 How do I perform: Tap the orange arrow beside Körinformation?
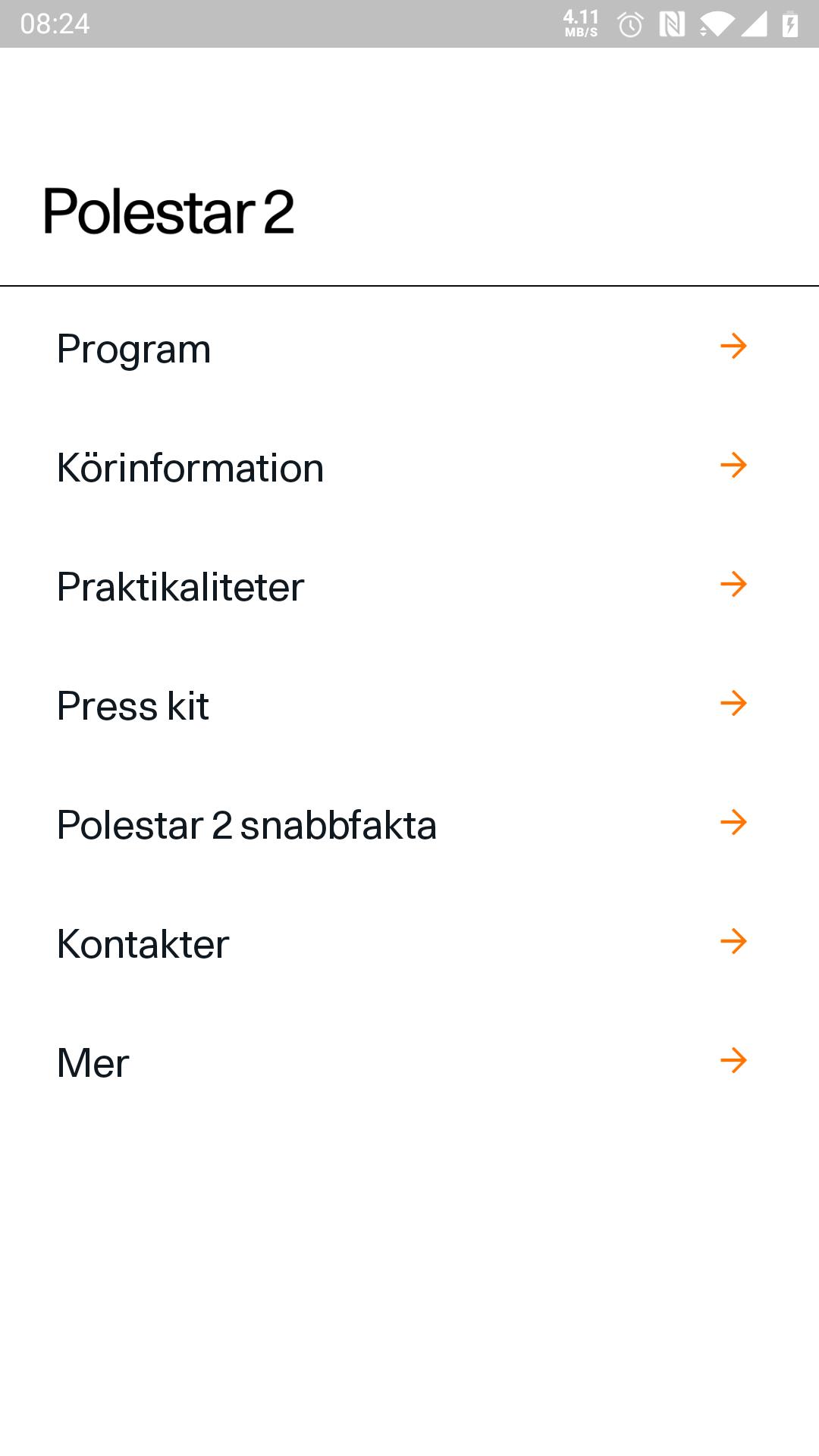click(x=733, y=466)
